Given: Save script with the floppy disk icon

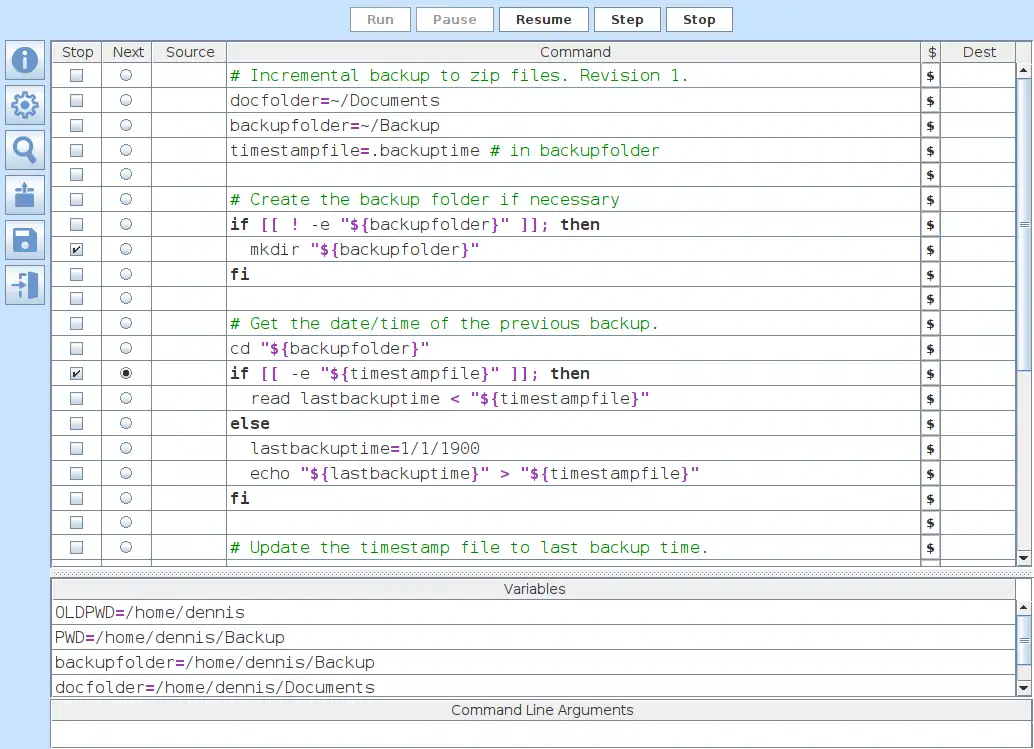Looking at the screenshot, I should pyautogui.click(x=25, y=240).
